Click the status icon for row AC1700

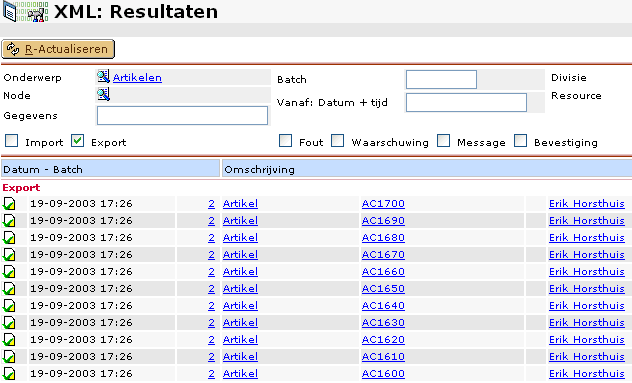[9, 204]
